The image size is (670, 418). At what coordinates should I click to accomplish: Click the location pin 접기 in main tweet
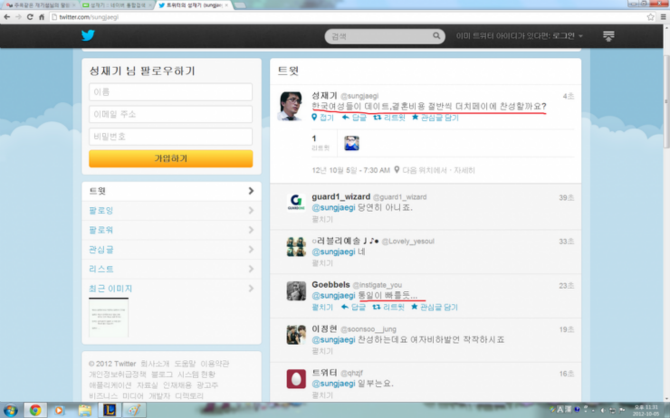[323, 118]
